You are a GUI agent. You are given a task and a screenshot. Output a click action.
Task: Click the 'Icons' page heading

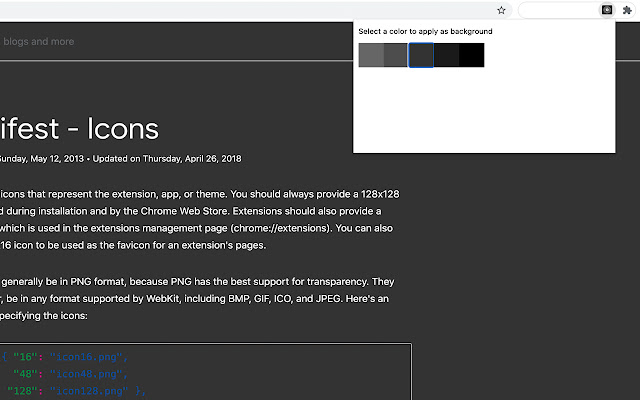tap(122, 129)
